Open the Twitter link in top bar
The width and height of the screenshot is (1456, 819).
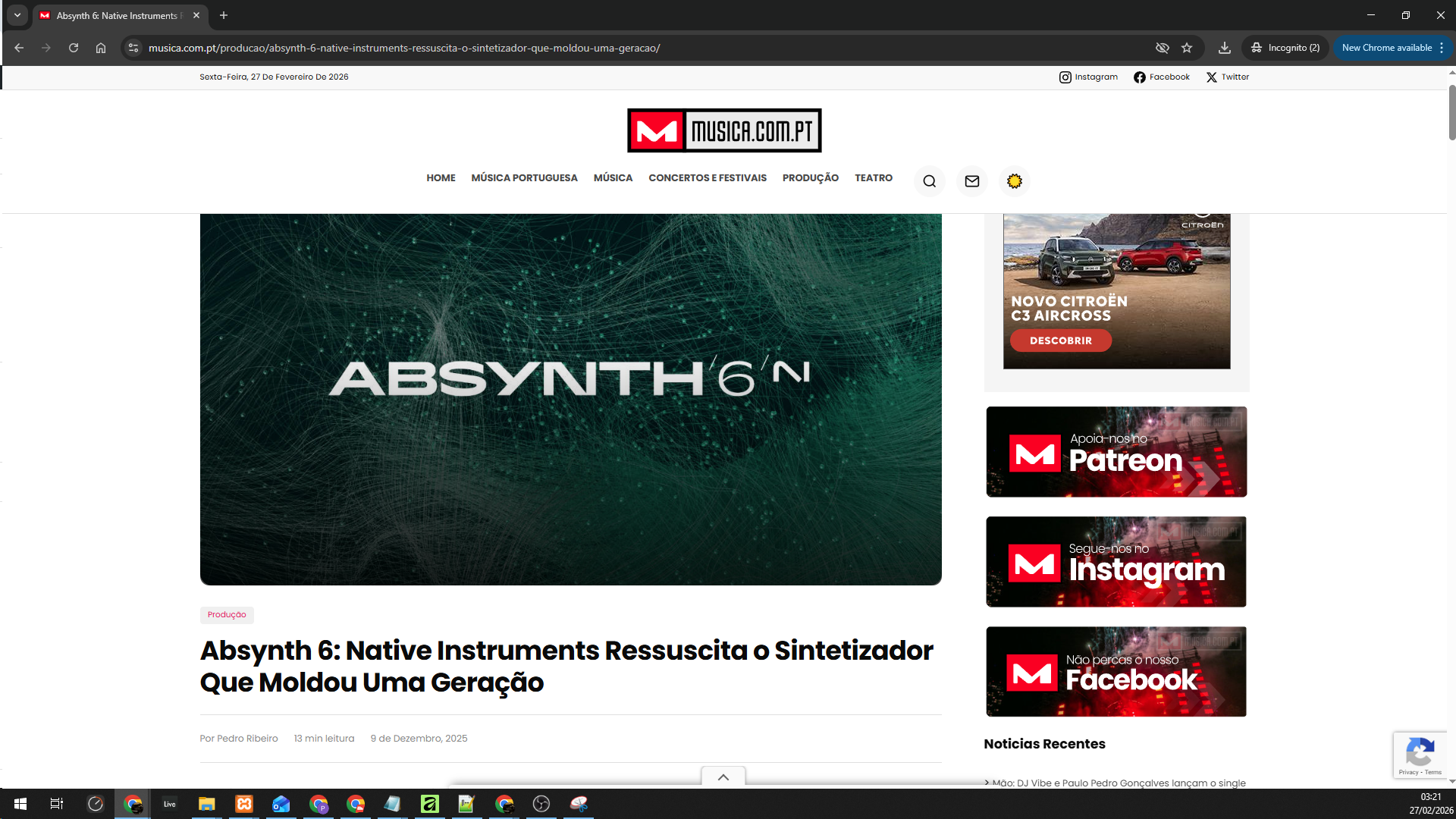click(x=1228, y=77)
